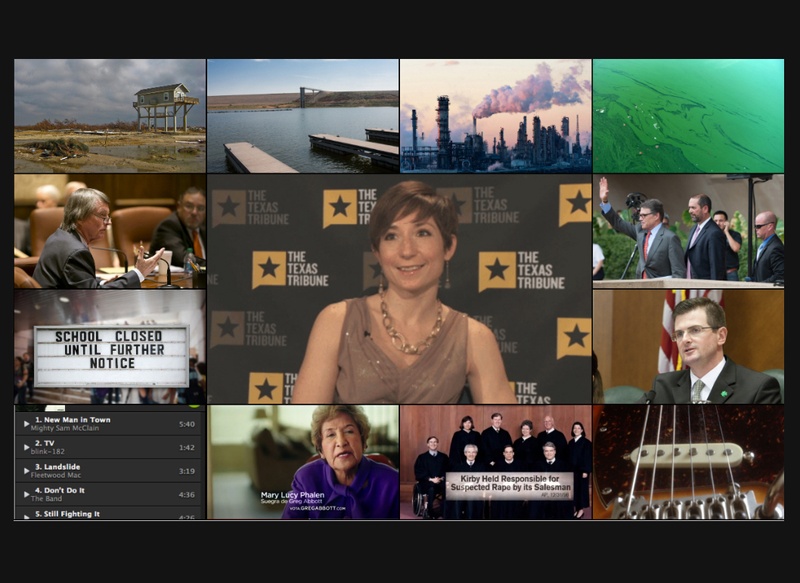Click the 5:40 track duration
Image resolution: width=800 pixels, height=583 pixels.
point(187,424)
